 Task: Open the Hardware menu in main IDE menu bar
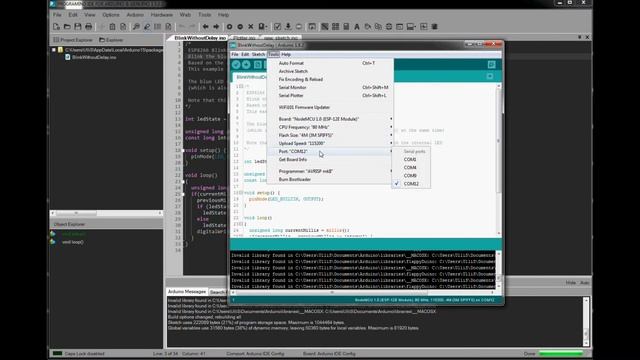tap(162, 15)
